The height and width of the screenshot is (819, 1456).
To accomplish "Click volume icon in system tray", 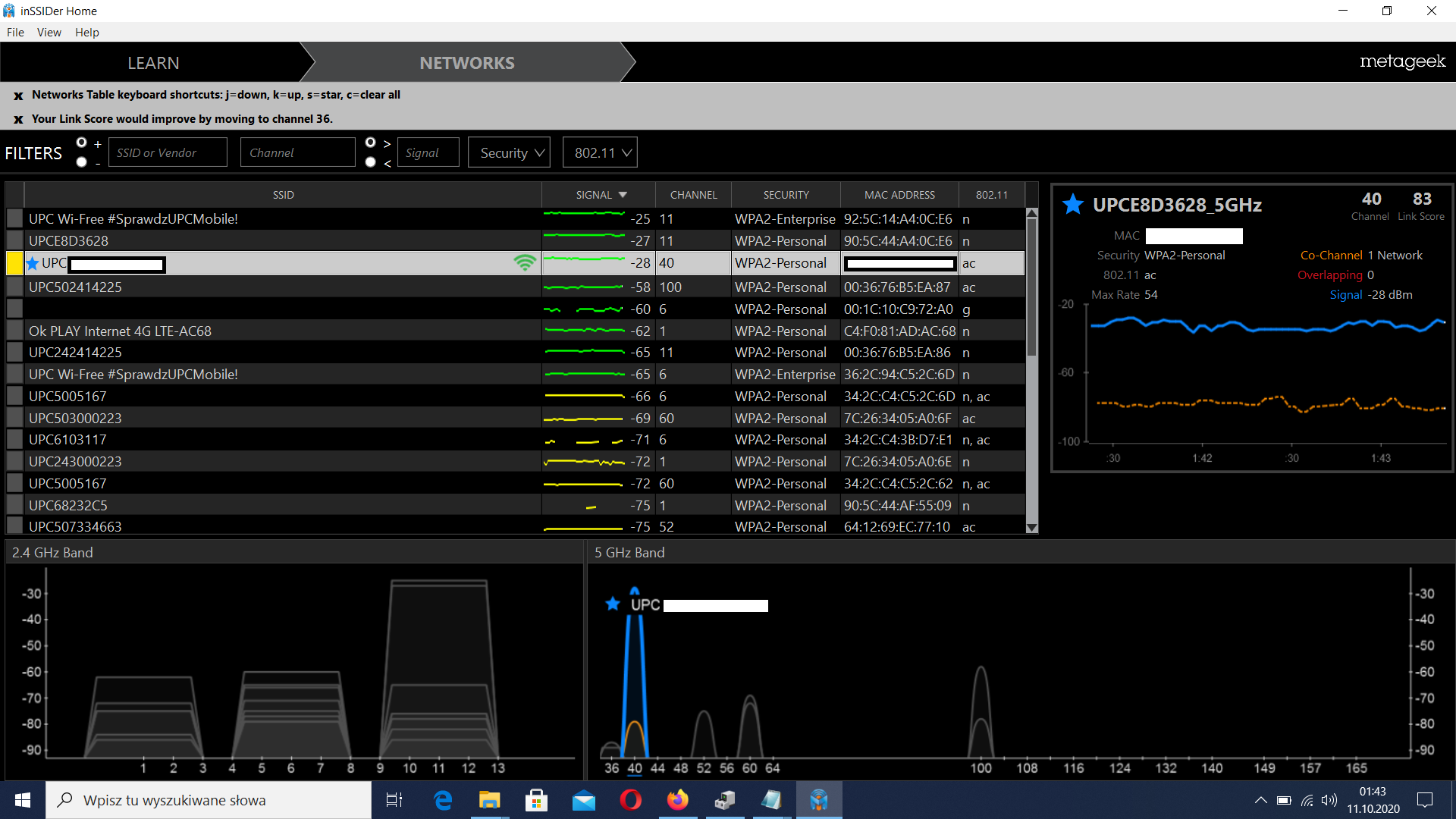I will 1329,800.
